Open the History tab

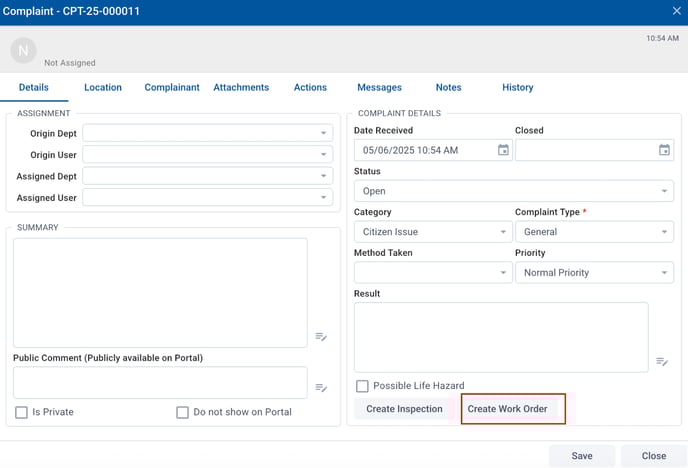tap(517, 87)
